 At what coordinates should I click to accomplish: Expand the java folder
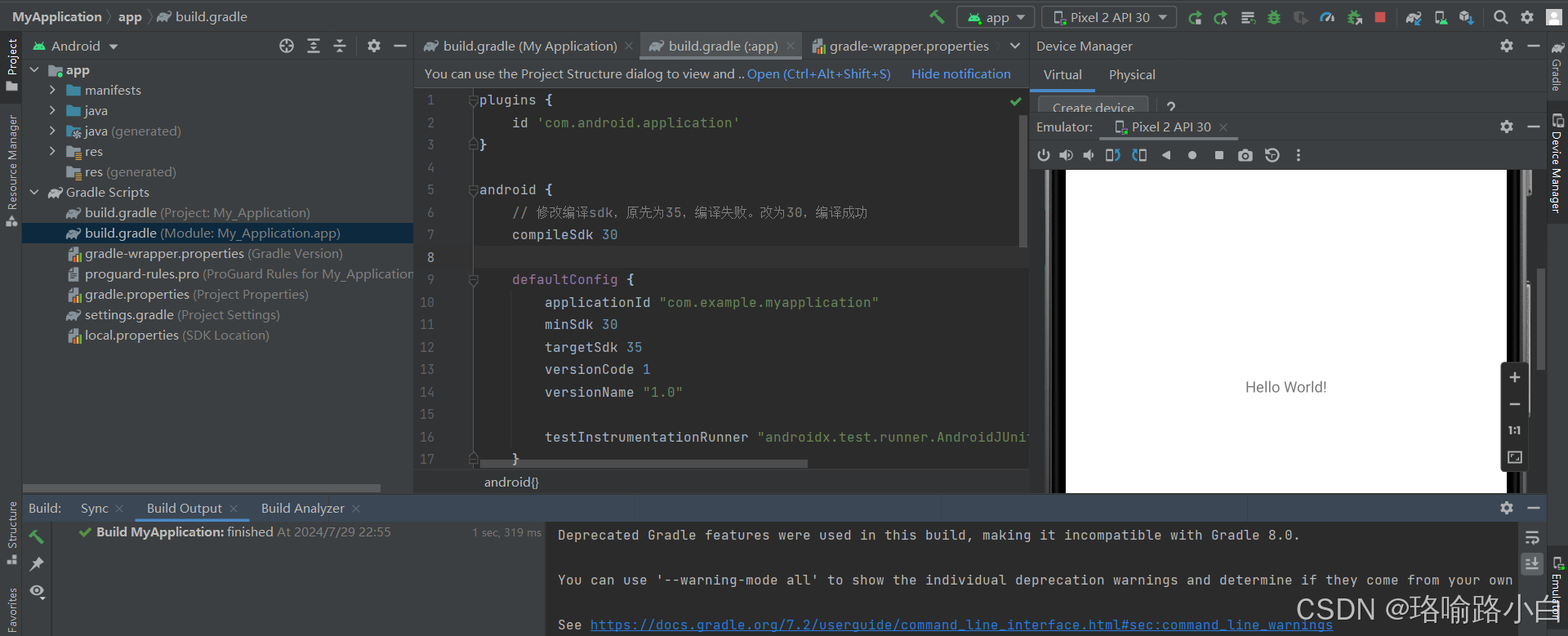52,110
